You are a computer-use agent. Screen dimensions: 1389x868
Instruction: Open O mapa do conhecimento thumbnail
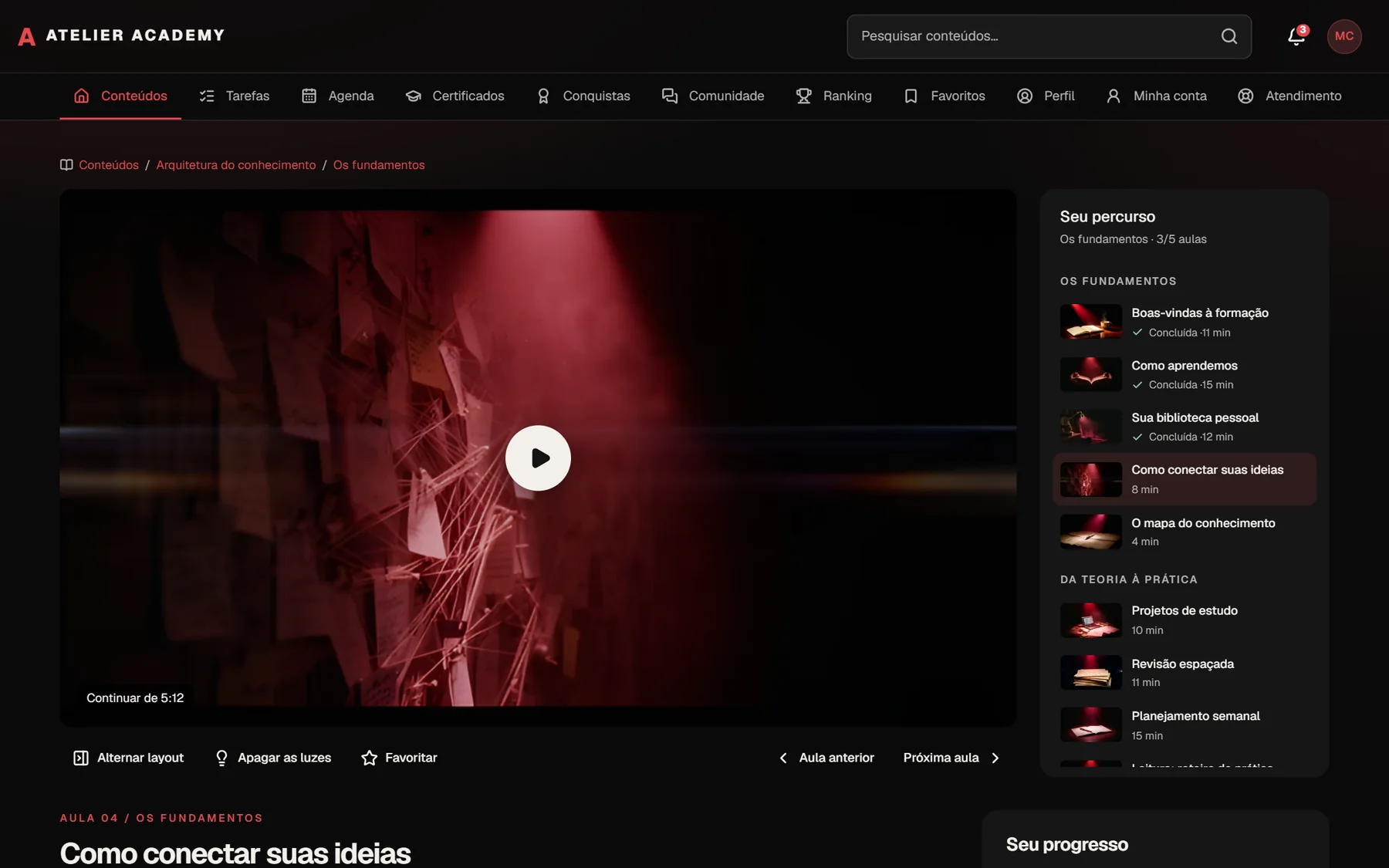pyautogui.click(x=1091, y=532)
